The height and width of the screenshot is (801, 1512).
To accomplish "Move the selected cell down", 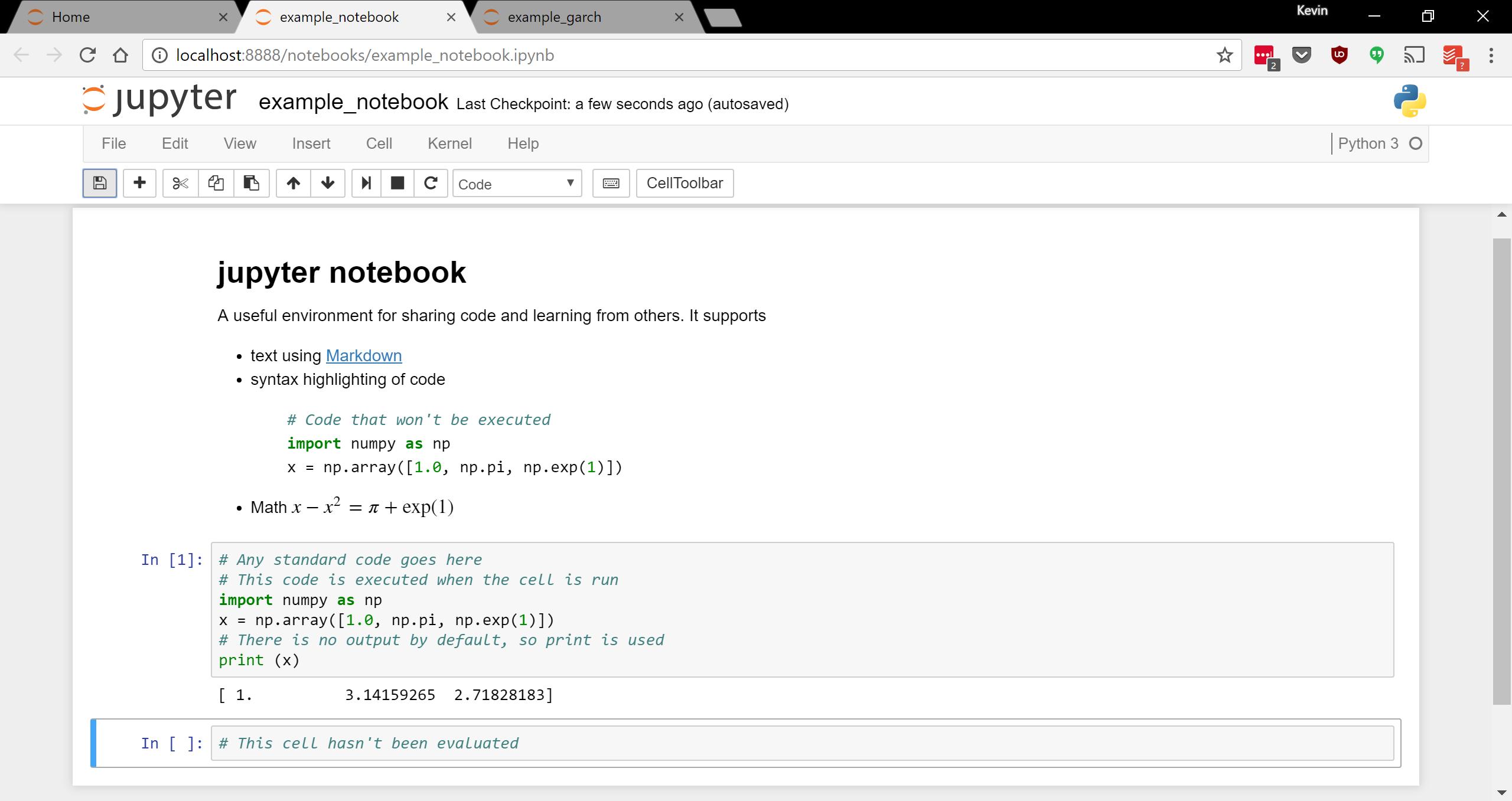I will [x=328, y=183].
